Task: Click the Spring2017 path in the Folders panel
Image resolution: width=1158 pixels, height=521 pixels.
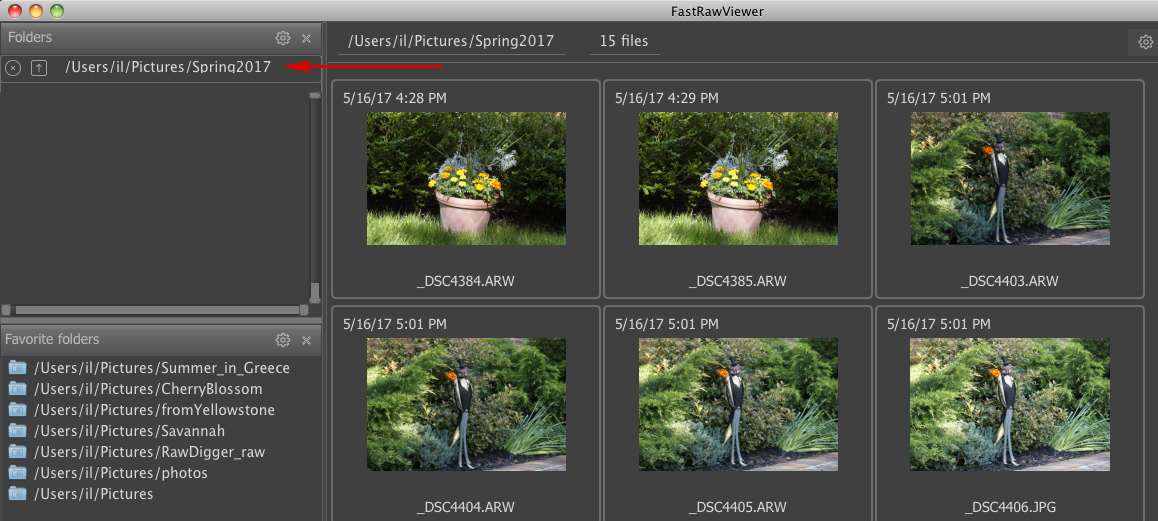Action: [x=168, y=68]
